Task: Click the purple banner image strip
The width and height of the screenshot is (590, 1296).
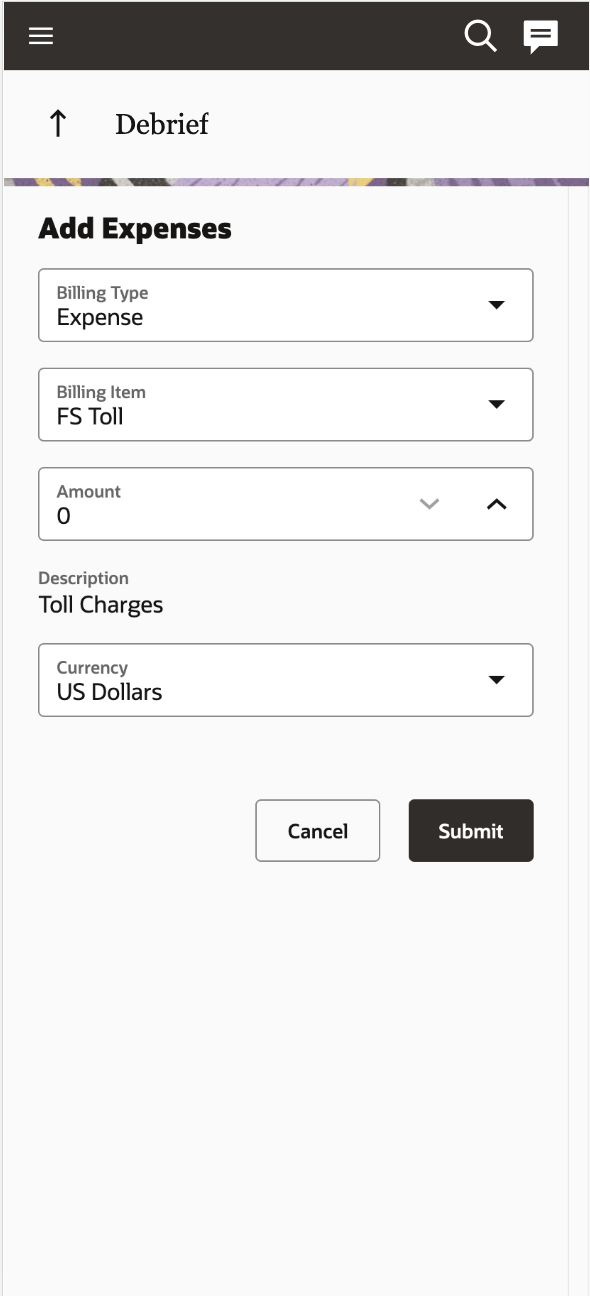Action: [296, 182]
